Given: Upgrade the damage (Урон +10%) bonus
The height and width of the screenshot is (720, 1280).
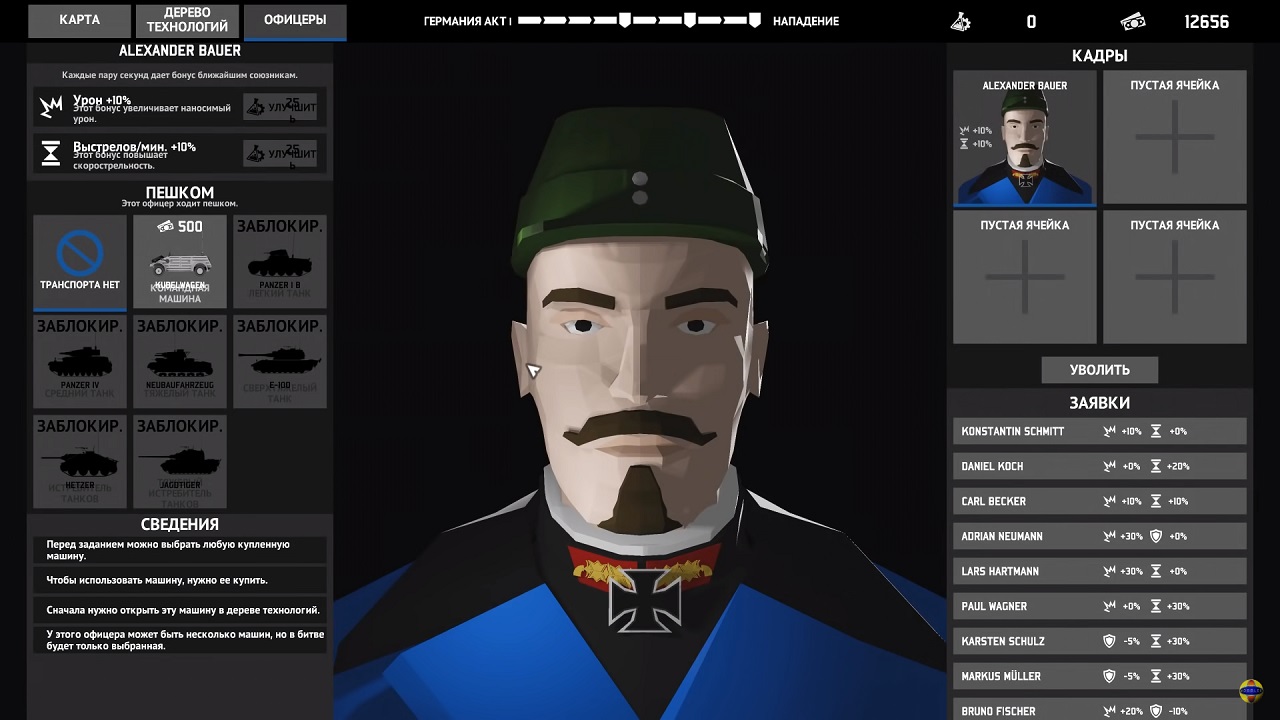Looking at the screenshot, I should click(x=280, y=107).
